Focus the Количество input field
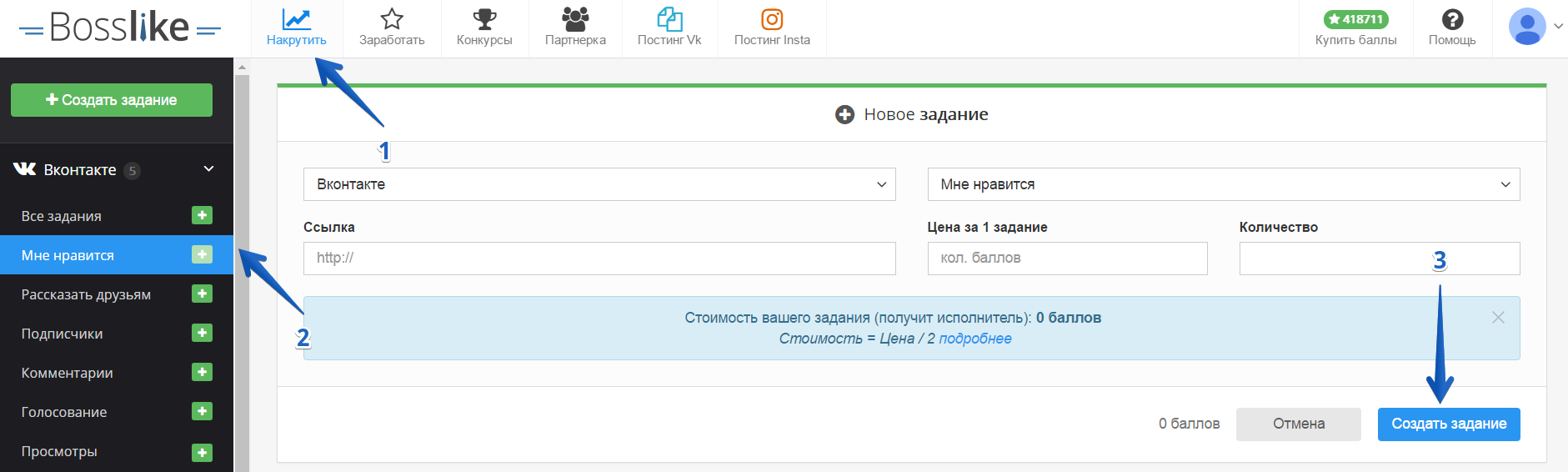This screenshot has height=472, width=1568. 1380,259
